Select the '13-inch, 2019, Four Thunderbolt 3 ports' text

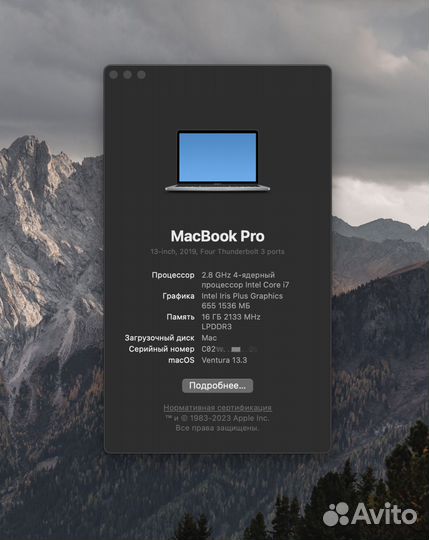(217, 252)
